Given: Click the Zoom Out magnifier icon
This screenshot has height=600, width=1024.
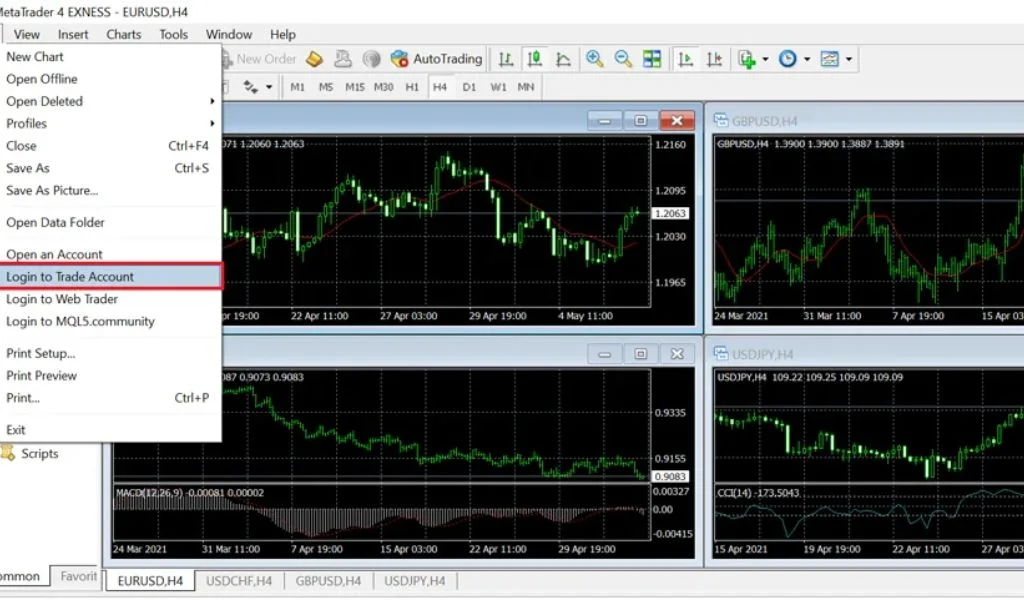Looking at the screenshot, I should [623, 59].
